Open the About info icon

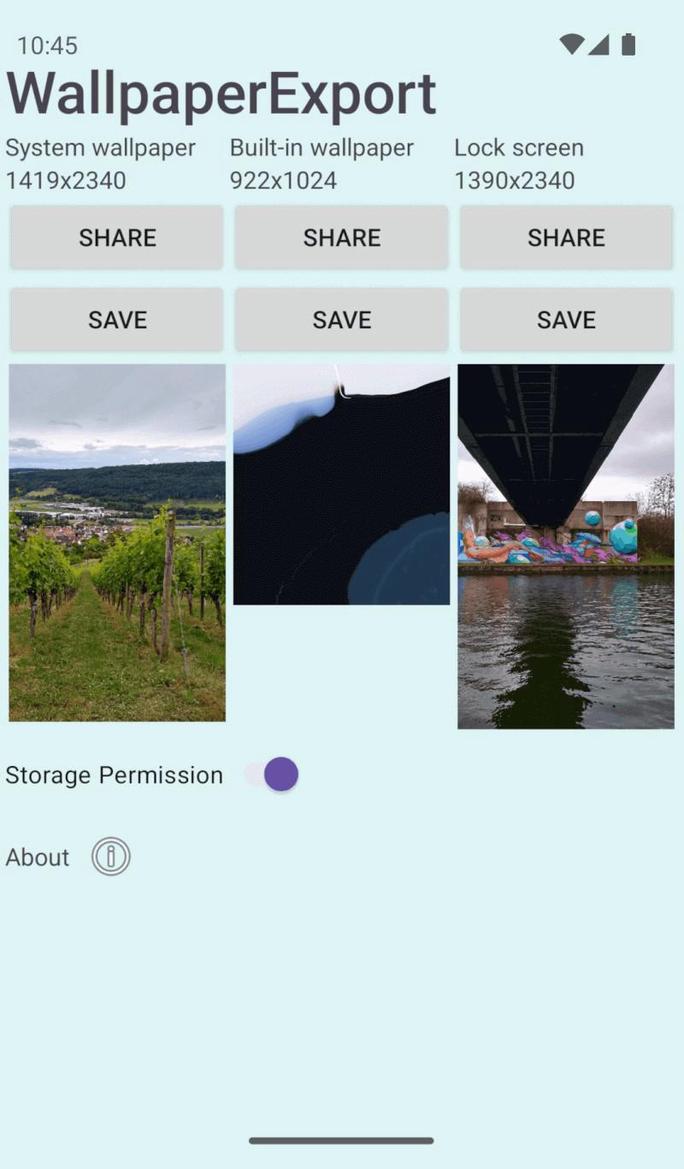coord(110,856)
